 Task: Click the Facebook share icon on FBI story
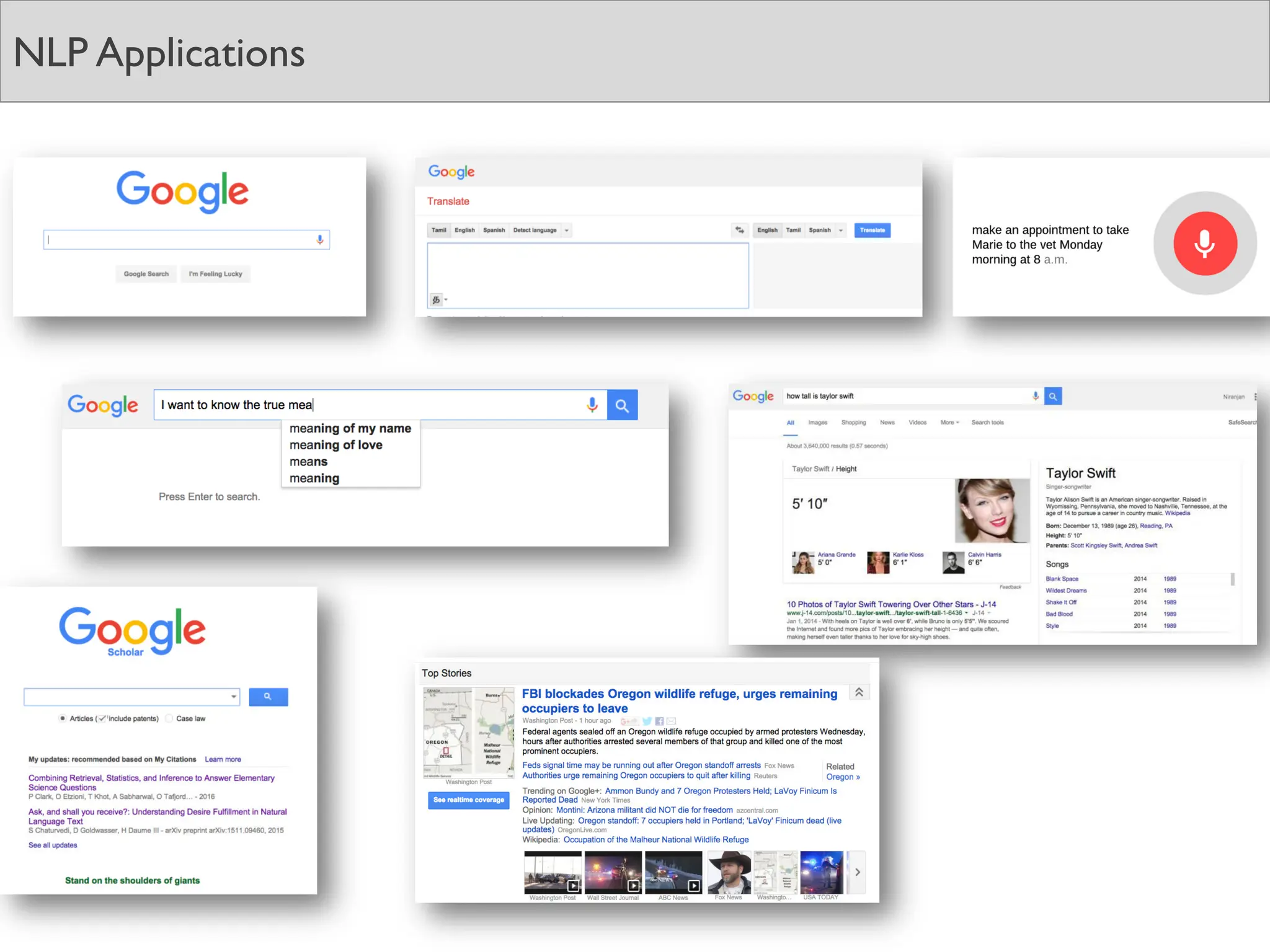(659, 721)
